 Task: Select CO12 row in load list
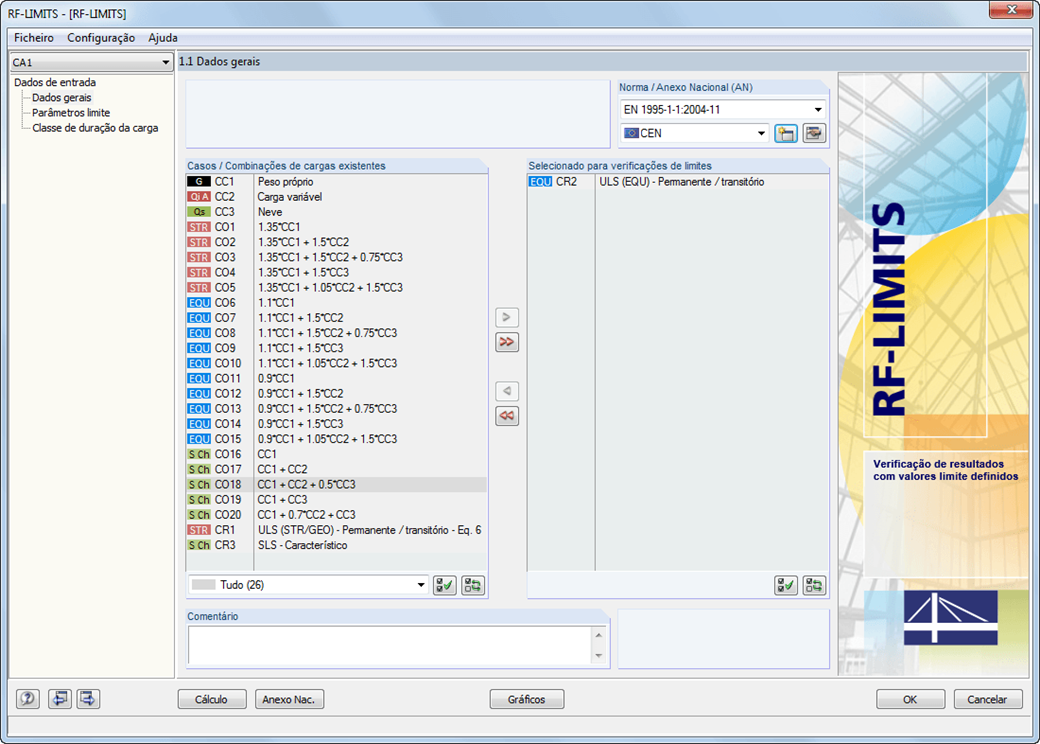click(336, 393)
